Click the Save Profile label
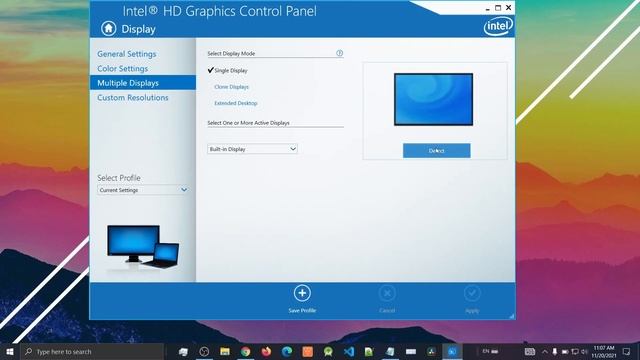 pos(302,311)
